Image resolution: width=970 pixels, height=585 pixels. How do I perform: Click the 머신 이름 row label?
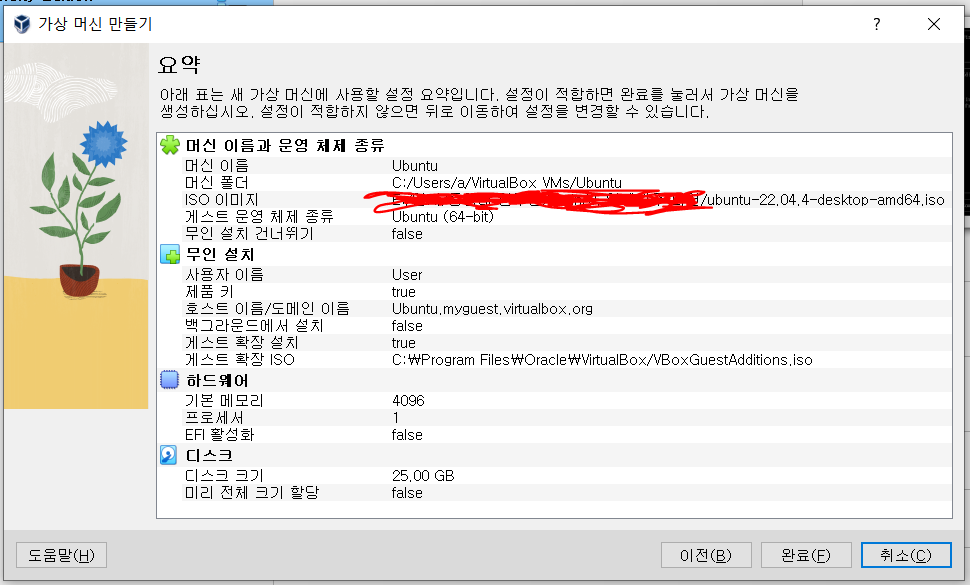point(217,166)
